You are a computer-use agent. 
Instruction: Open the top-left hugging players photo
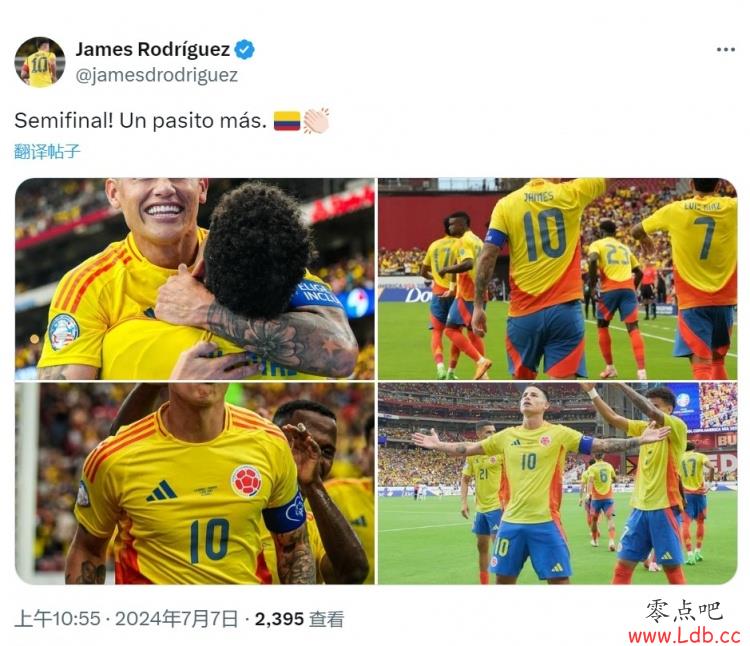[195, 279]
